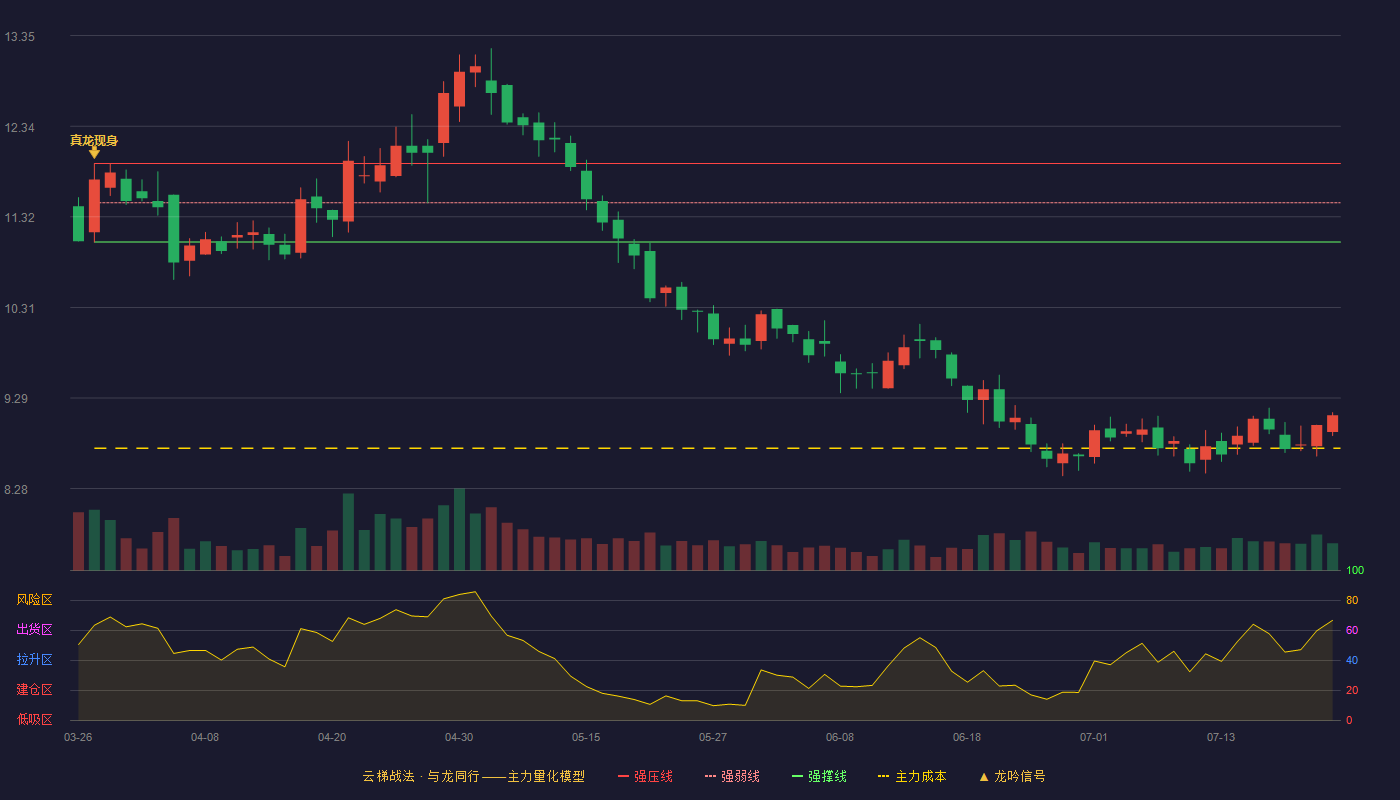The height and width of the screenshot is (800, 1400).
Task: Click the 06-18 date label
Action: click(x=967, y=737)
